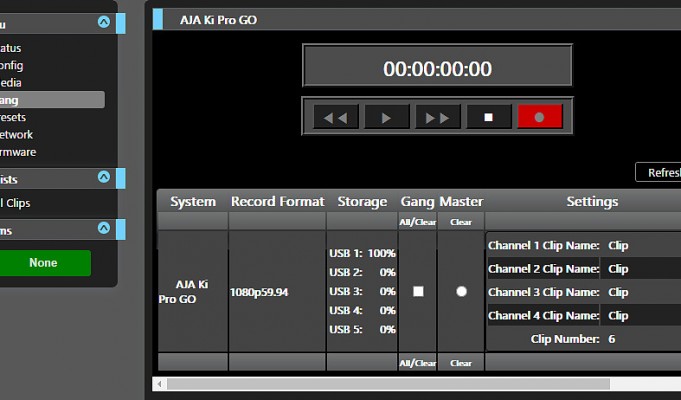Click the USB 1: 100% storage entry
681x400 pixels.
[x=362, y=253]
